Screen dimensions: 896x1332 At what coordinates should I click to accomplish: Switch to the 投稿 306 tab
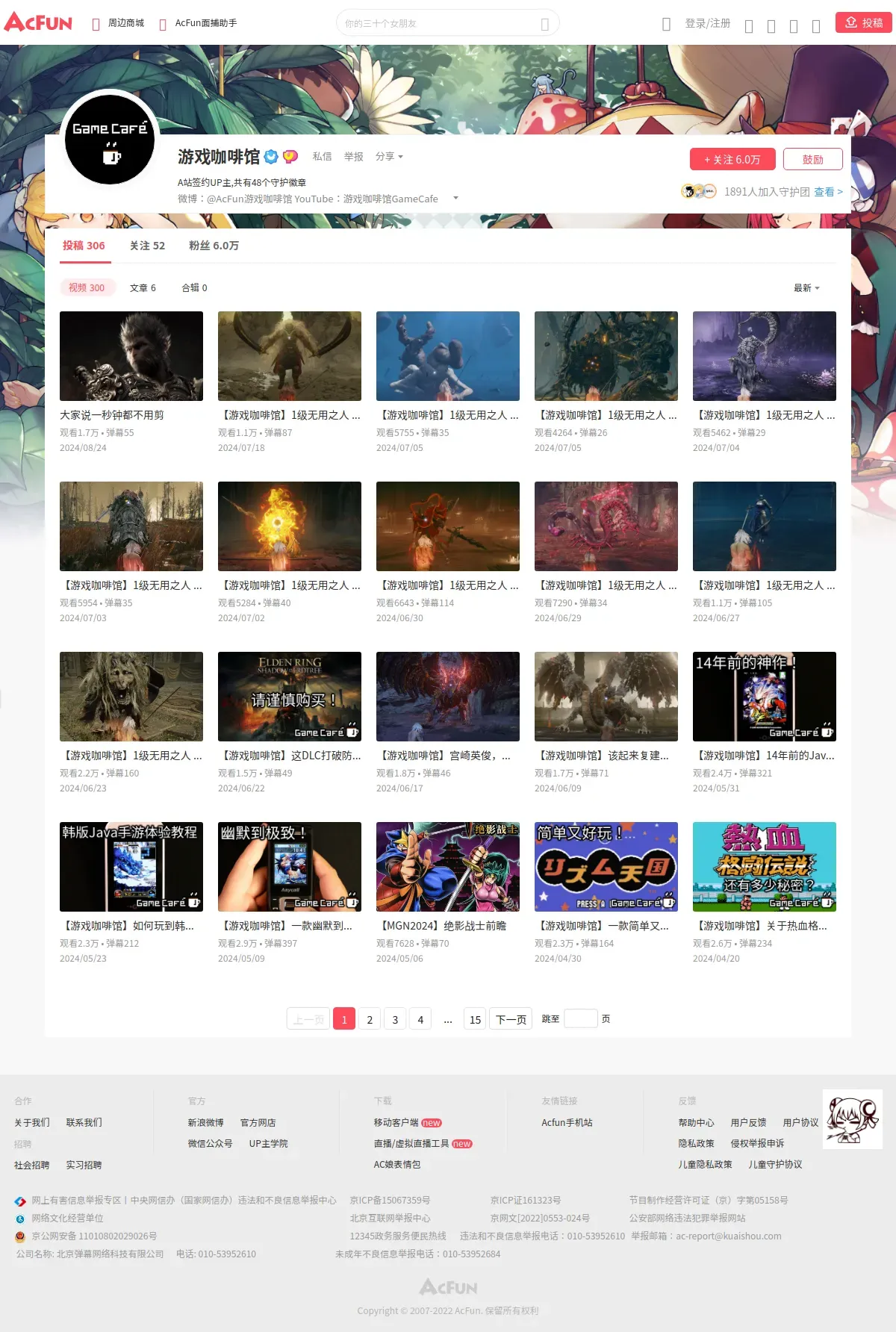[84, 246]
